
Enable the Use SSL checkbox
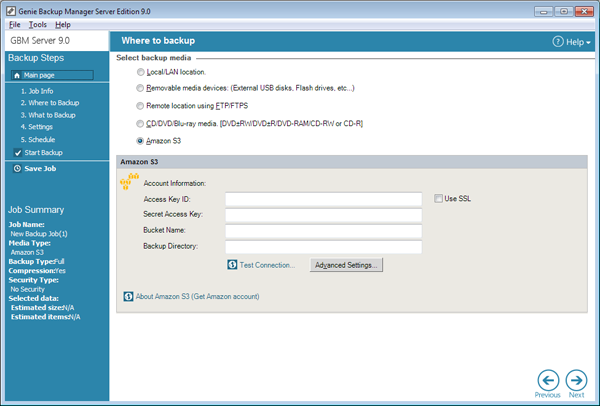pos(438,199)
